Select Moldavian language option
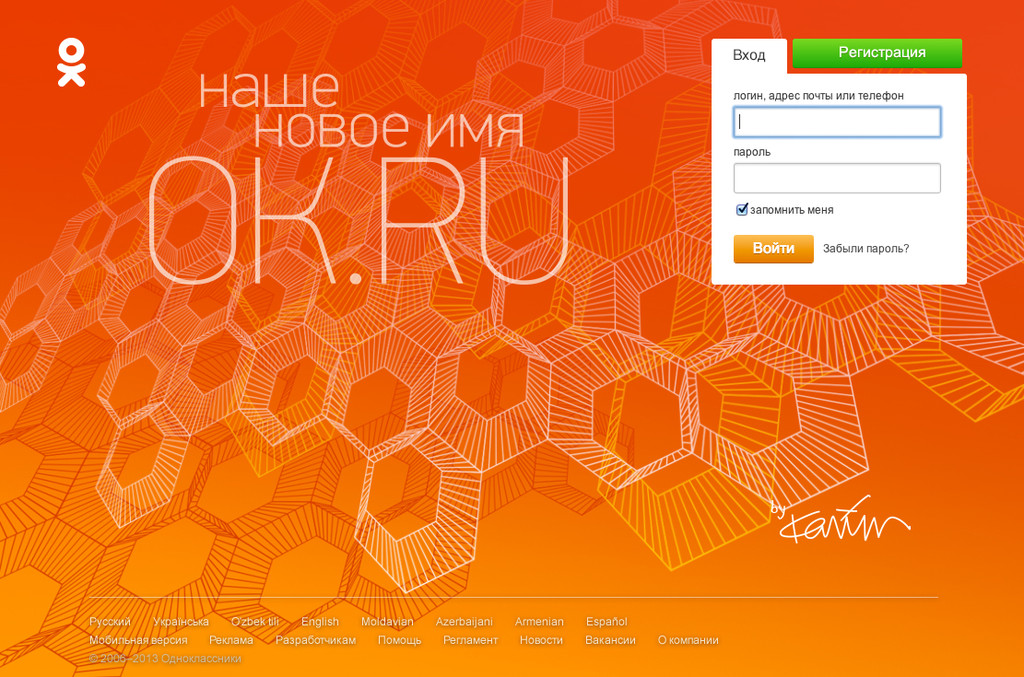The width and height of the screenshot is (1024, 677). click(387, 622)
